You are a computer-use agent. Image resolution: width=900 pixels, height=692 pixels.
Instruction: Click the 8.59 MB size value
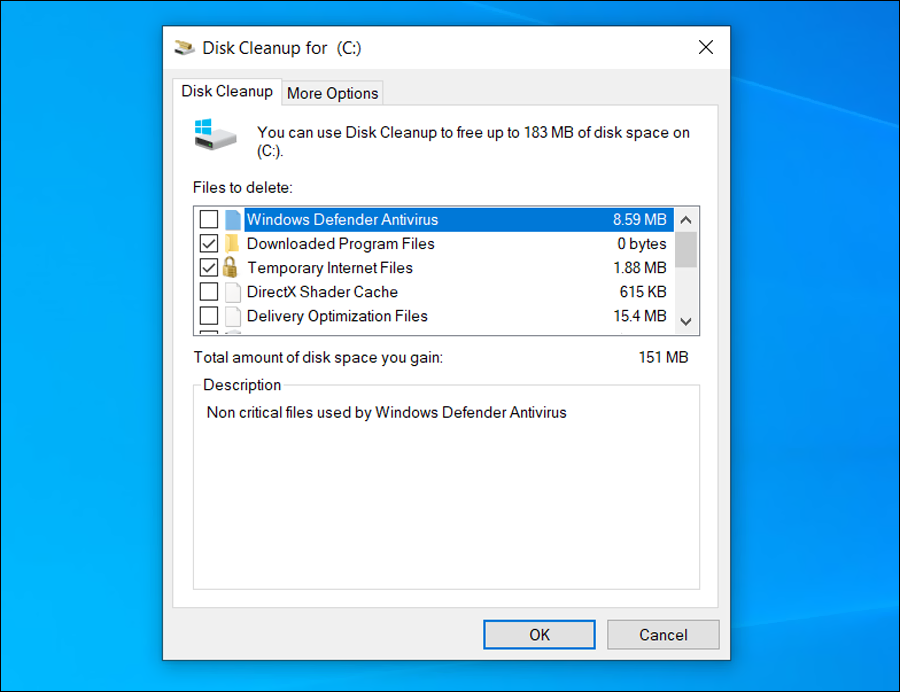pyautogui.click(x=639, y=220)
